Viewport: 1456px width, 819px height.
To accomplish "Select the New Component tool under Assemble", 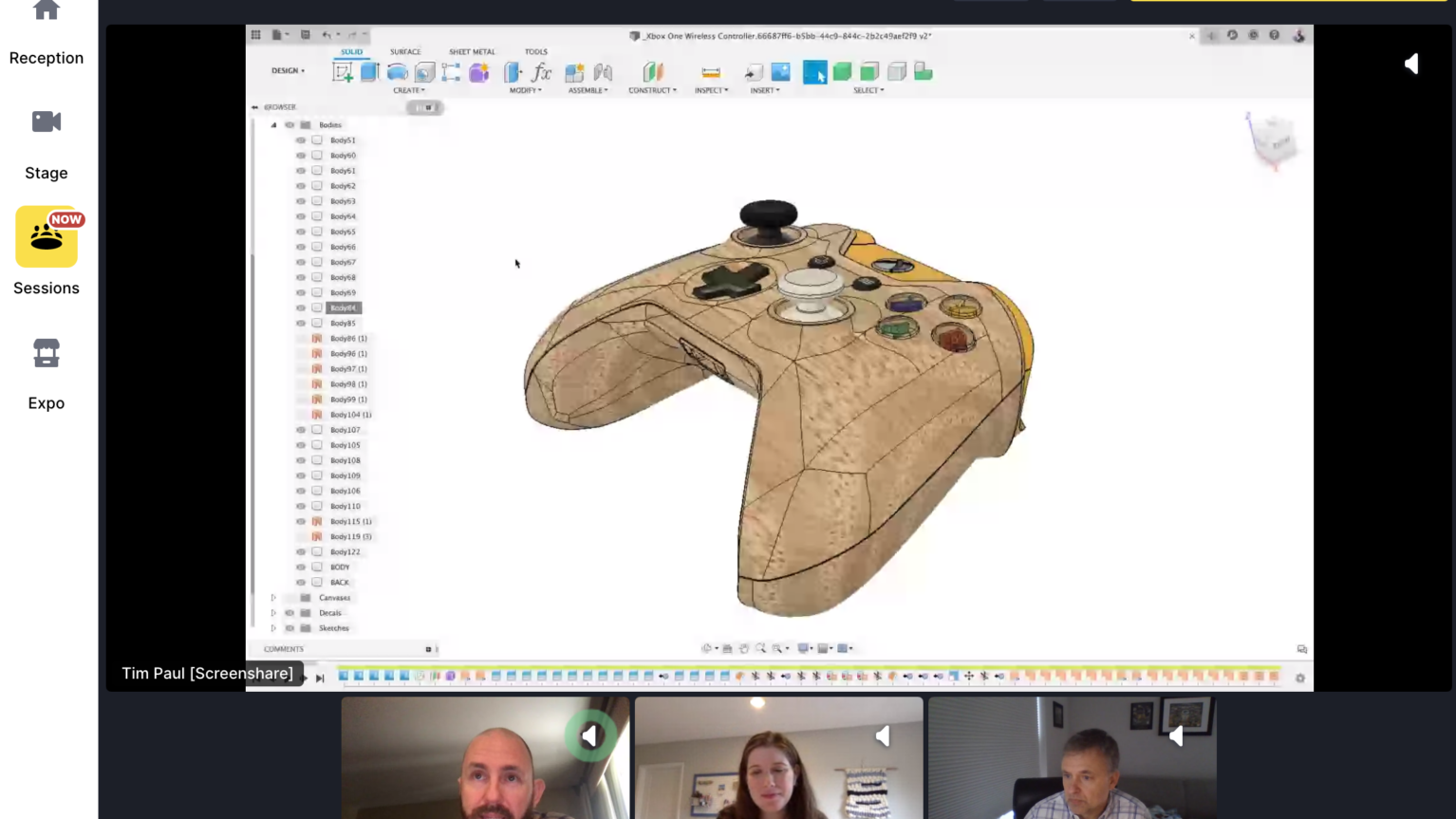I will [574, 72].
